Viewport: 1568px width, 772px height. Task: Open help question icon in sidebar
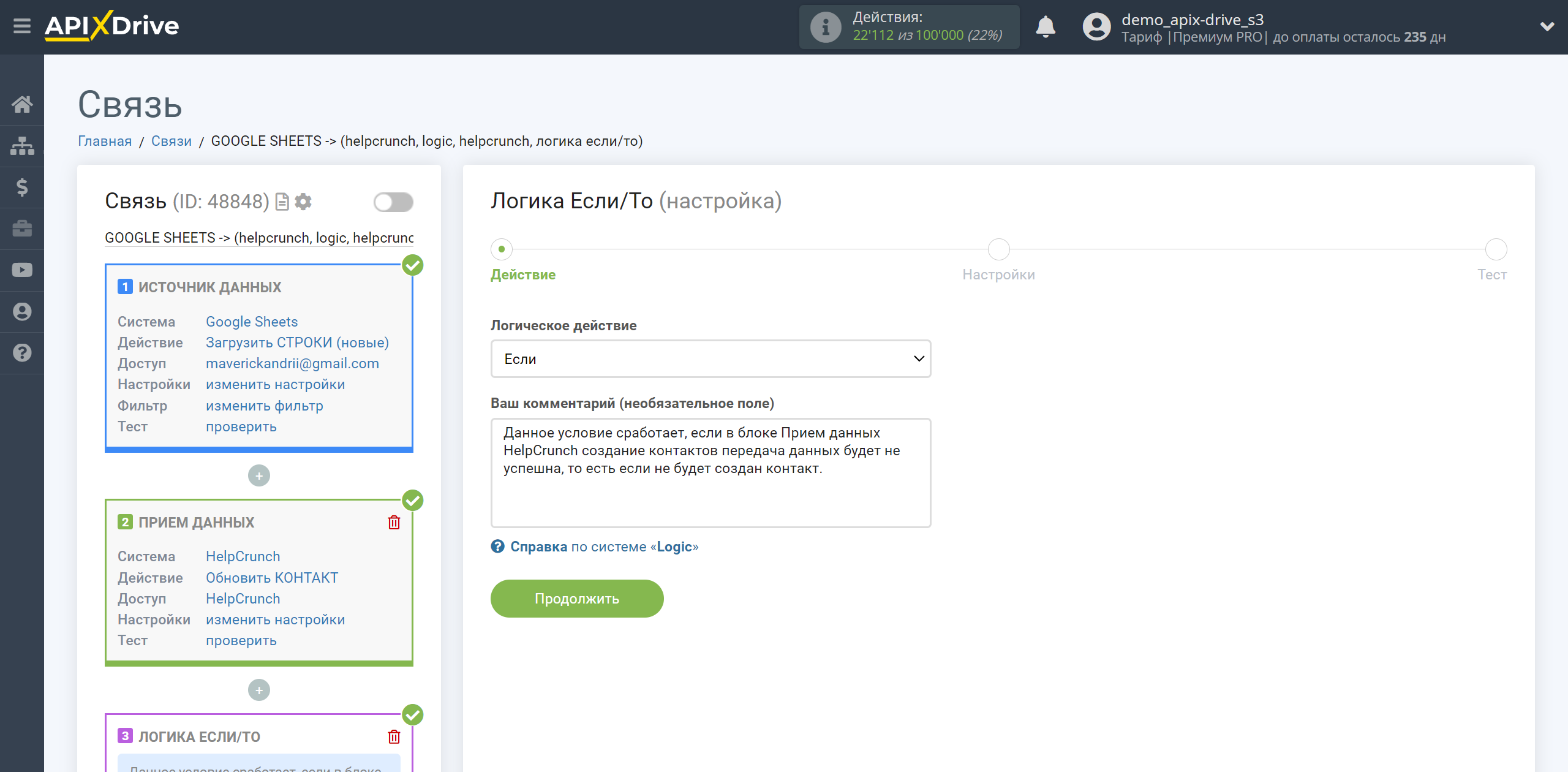tap(22, 353)
